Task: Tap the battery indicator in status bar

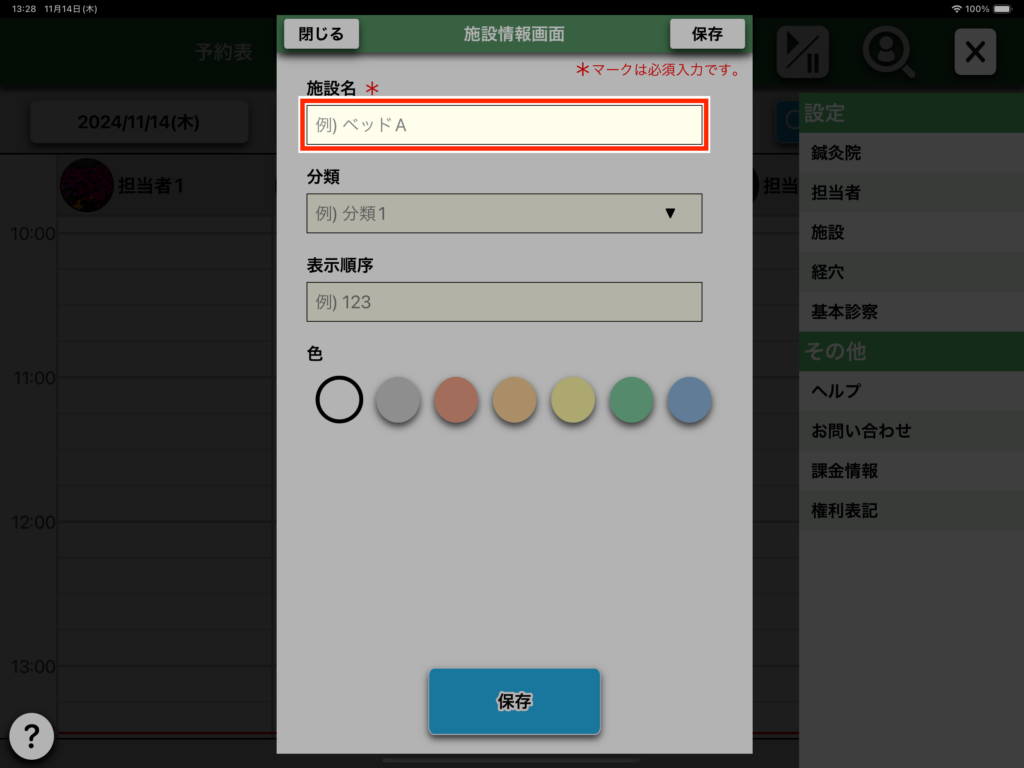Action: click(1004, 8)
